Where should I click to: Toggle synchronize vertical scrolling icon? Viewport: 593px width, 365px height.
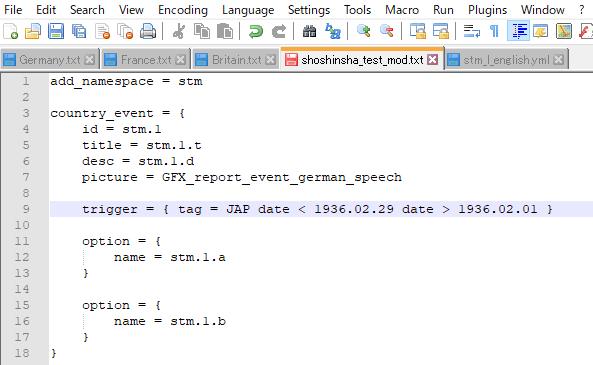[418, 31]
